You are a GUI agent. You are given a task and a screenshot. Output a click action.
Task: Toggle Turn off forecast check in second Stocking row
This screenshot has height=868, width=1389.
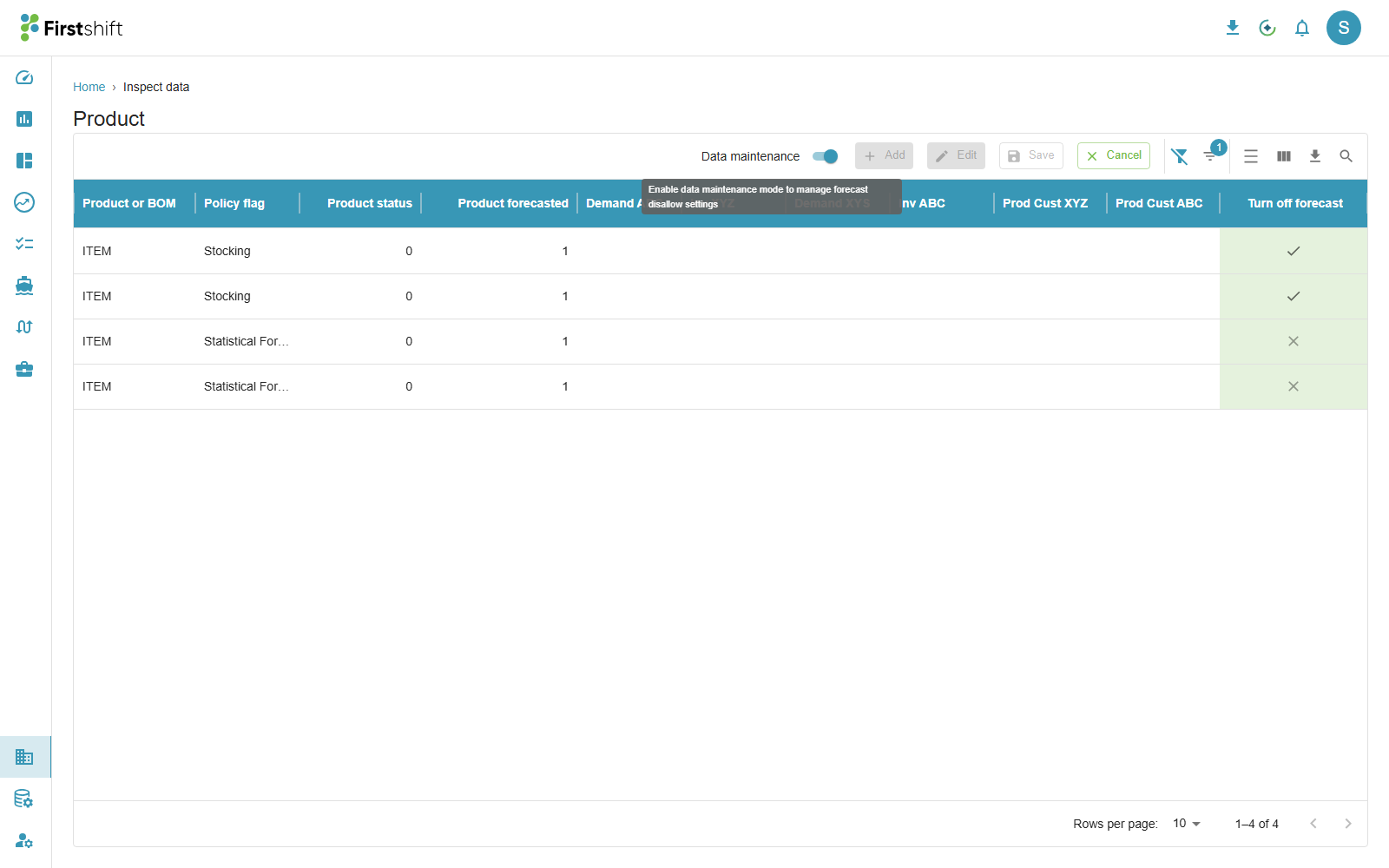1294,296
